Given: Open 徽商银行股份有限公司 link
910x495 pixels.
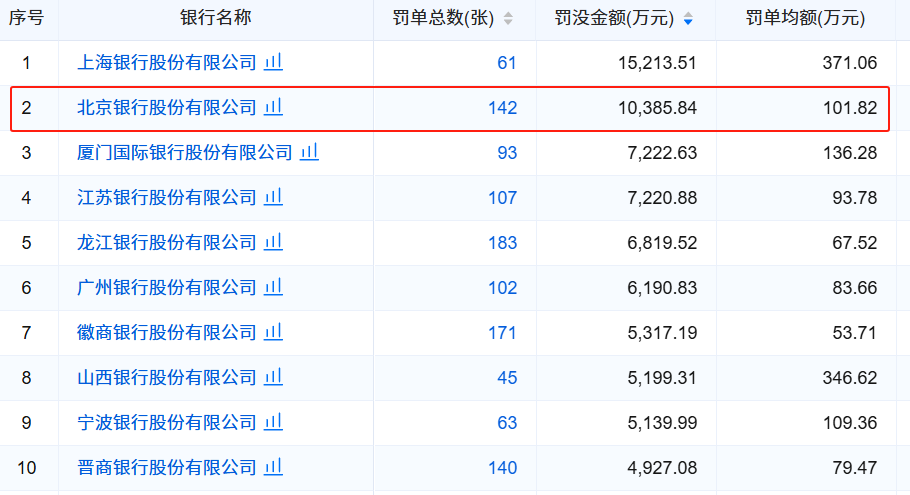Looking at the screenshot, I should pos(167,333).
